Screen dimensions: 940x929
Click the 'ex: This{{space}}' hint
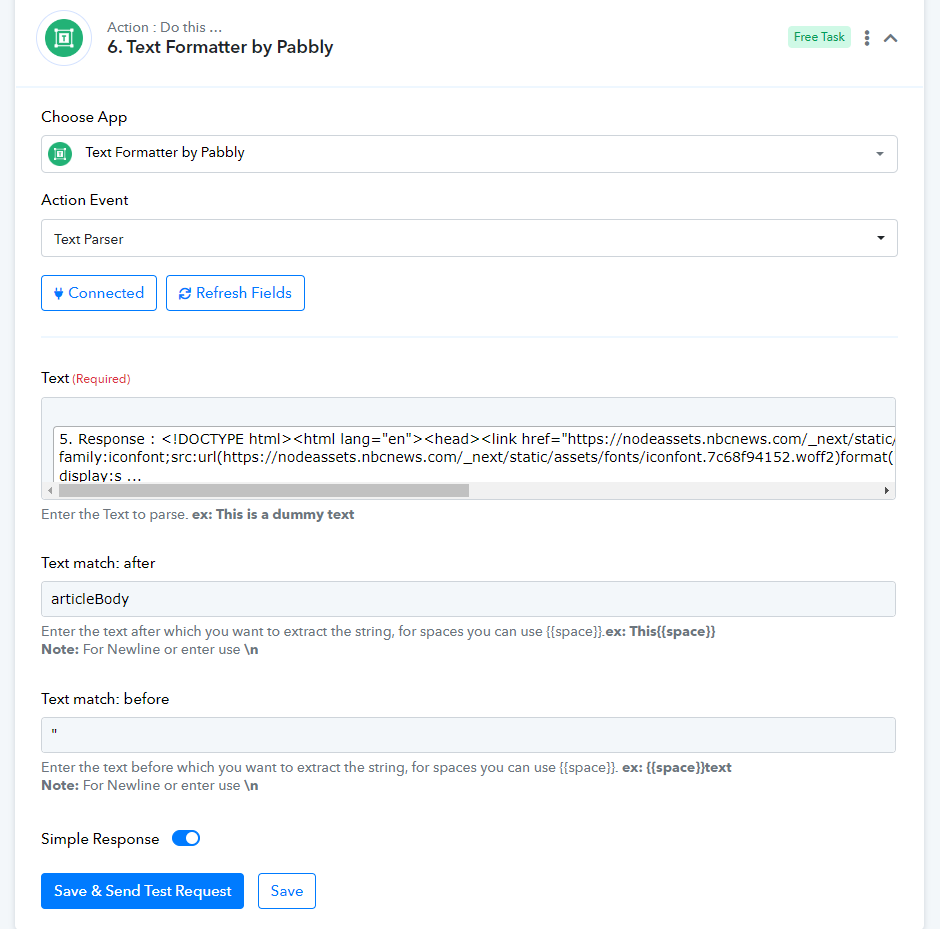click(x=660, y=631)
